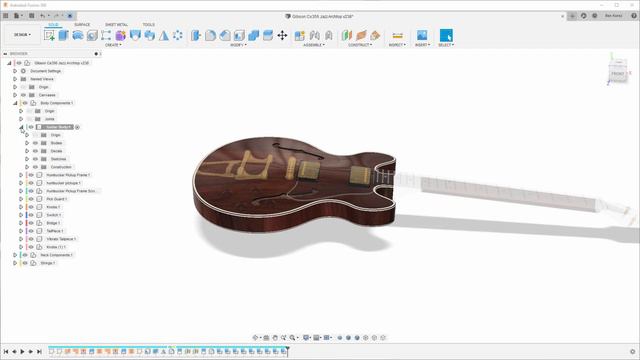This screenshot has height=360, width=640.
Task: Toggle Neck Components:1 visibility eye
Action: click(x=25, y=255)
